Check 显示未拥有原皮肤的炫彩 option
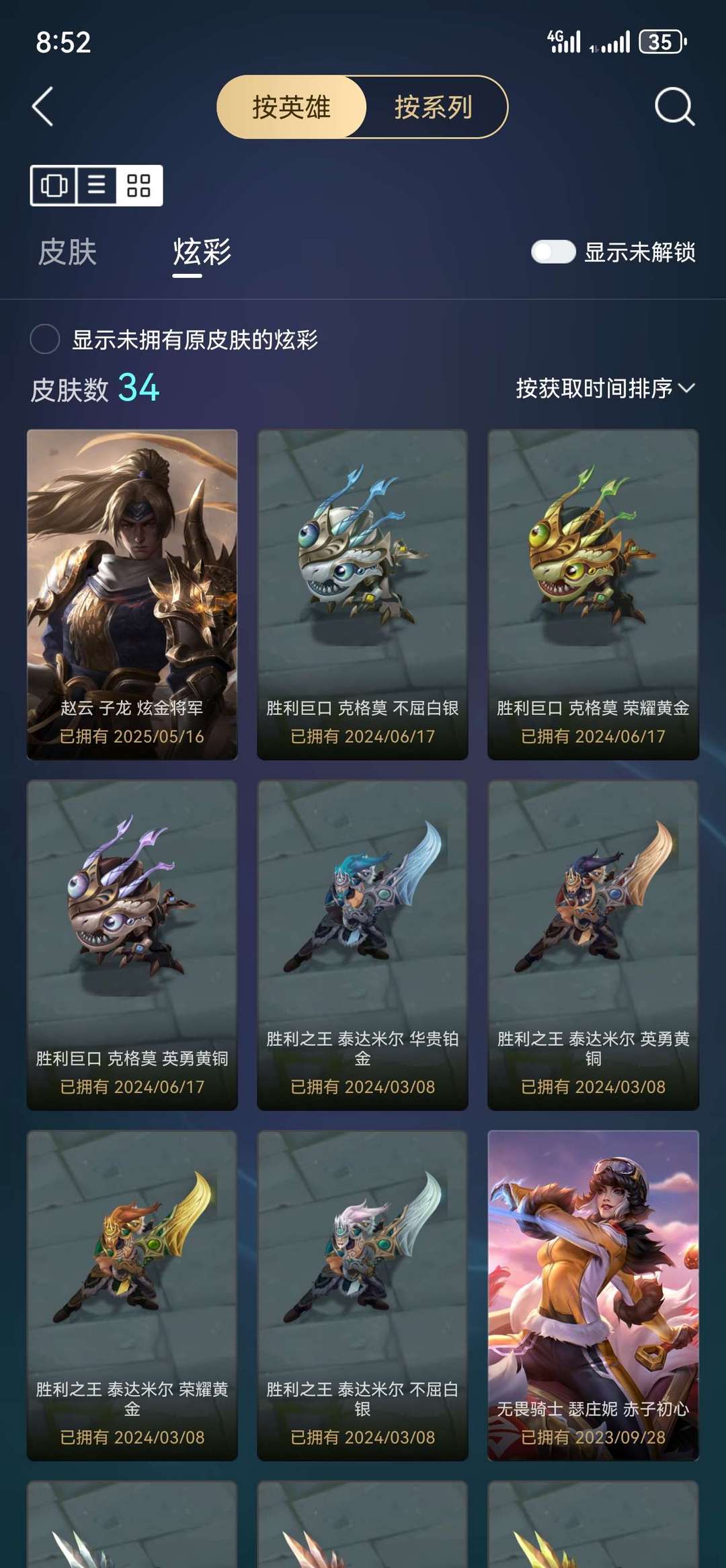The image size is (726, 1568). coord(45,339)
